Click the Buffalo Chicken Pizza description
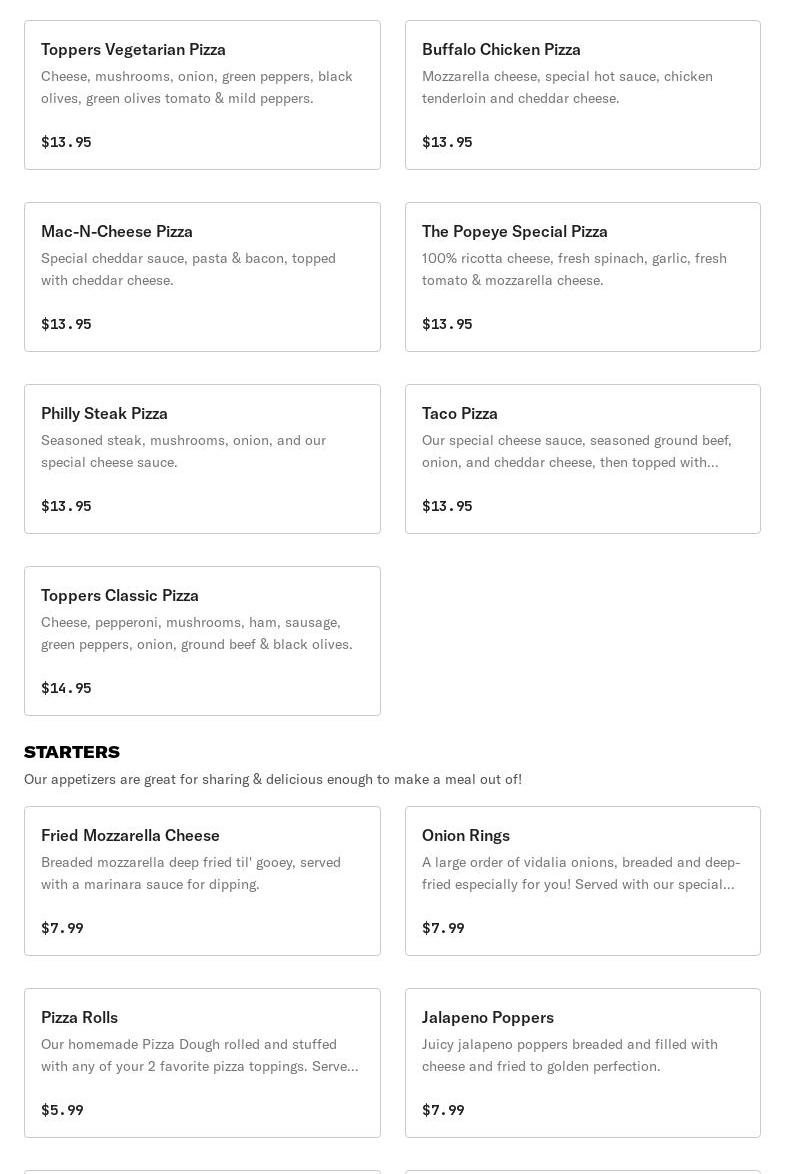Viewport: 785px width, 1174px height. [567, 87]
